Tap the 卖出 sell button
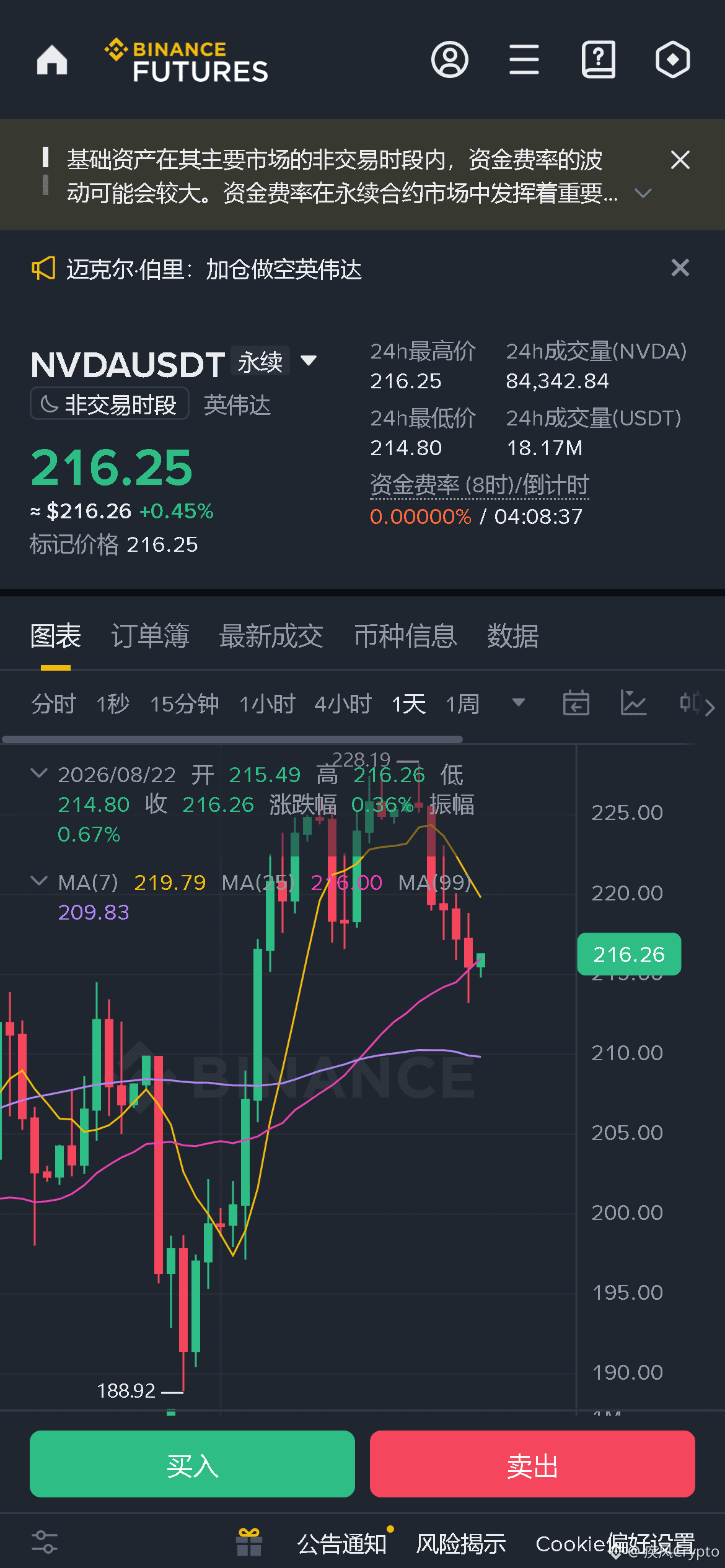 pyautogui.click(x=532, y=1464)
